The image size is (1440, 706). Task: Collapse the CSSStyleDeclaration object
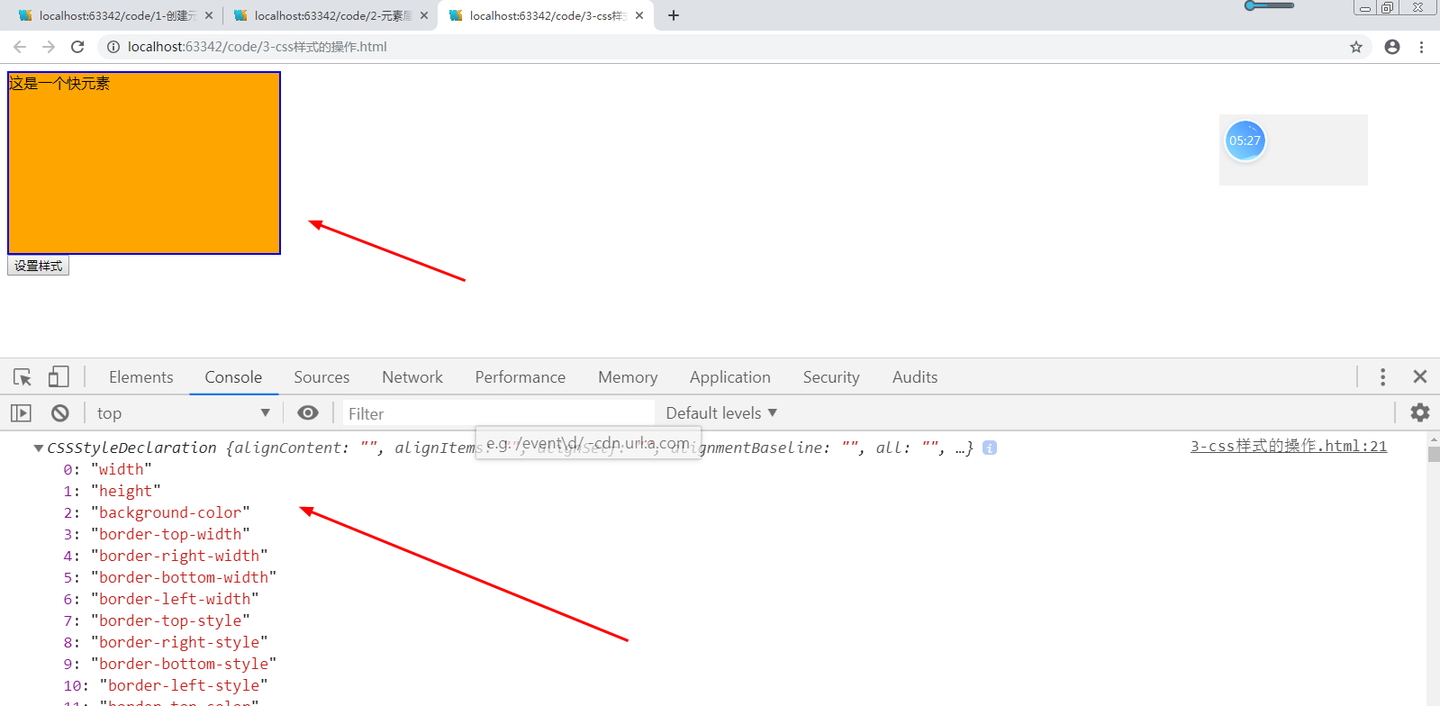tap(37, 447)
